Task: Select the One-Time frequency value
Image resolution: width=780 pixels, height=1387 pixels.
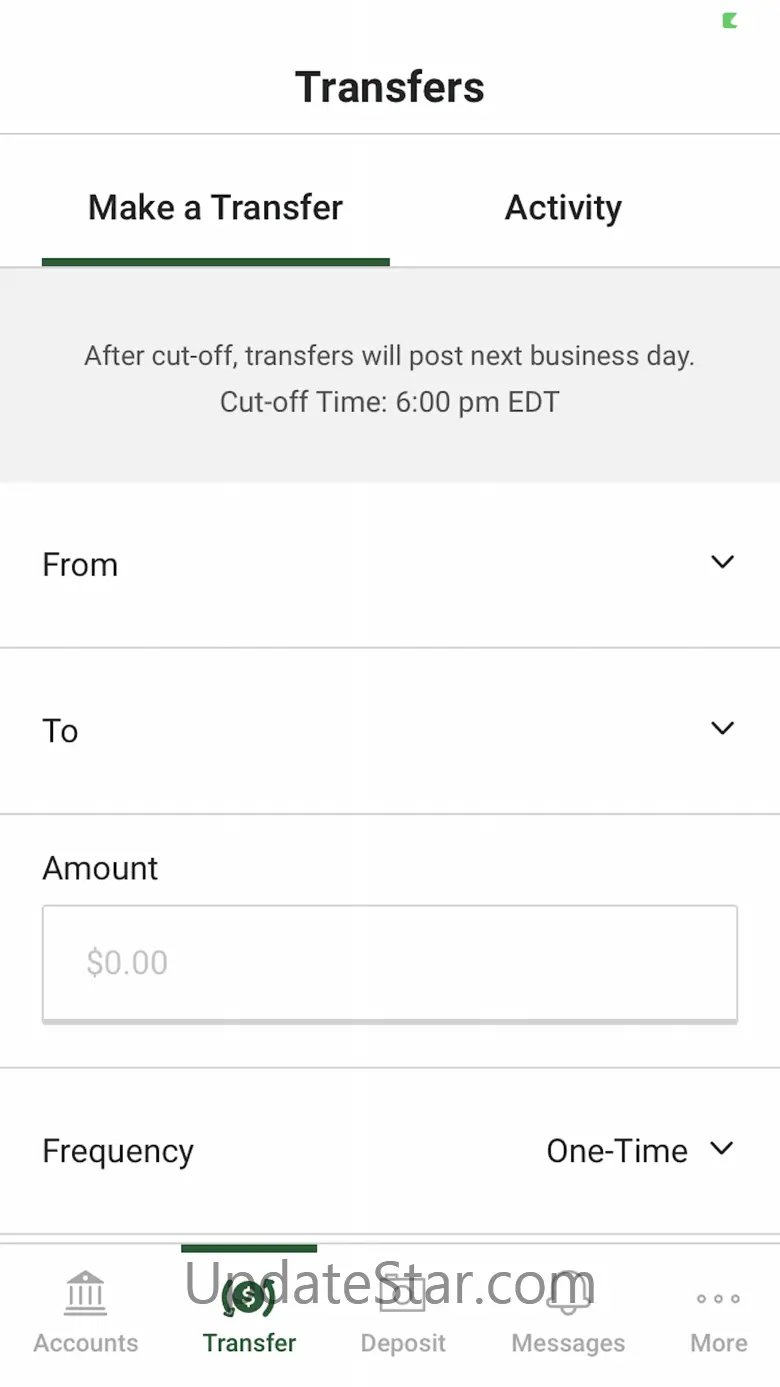Action: point(617,1151)
